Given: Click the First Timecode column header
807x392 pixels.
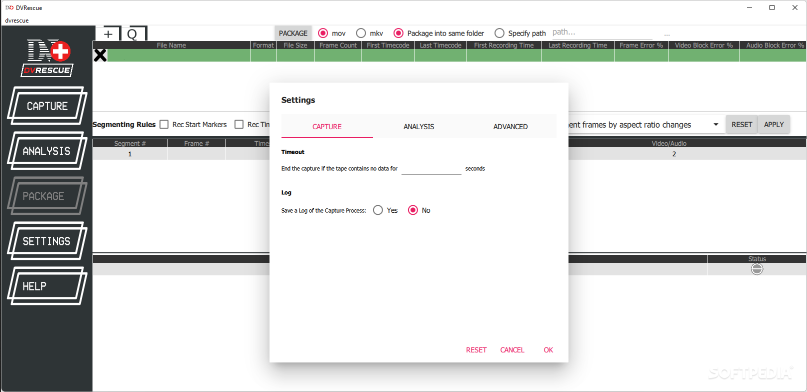Looking at the screenshot, I should pyautogui.click(x=388, y=45).
